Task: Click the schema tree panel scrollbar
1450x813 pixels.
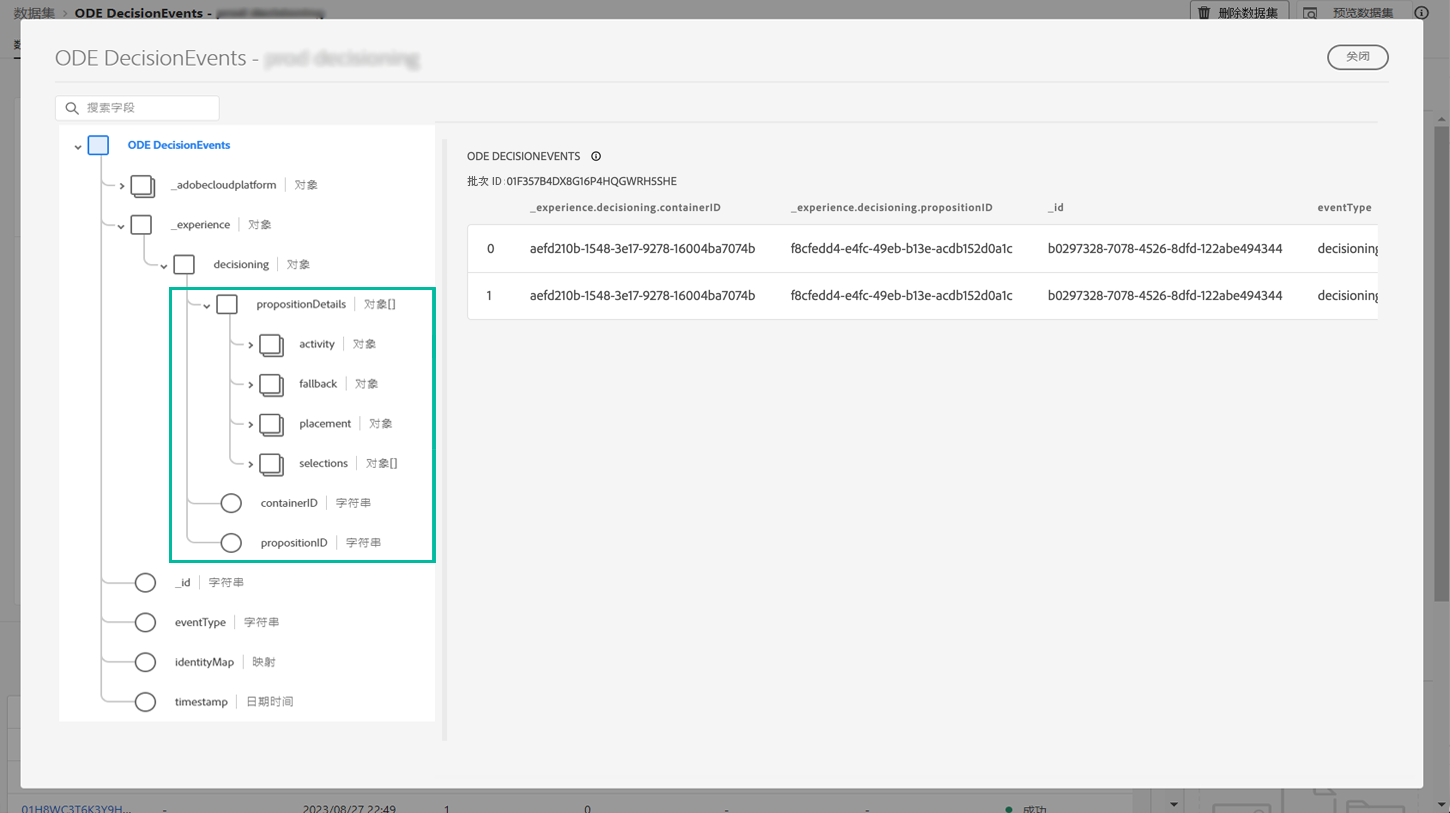Action: pyautogui.click(x=444, y=440)
